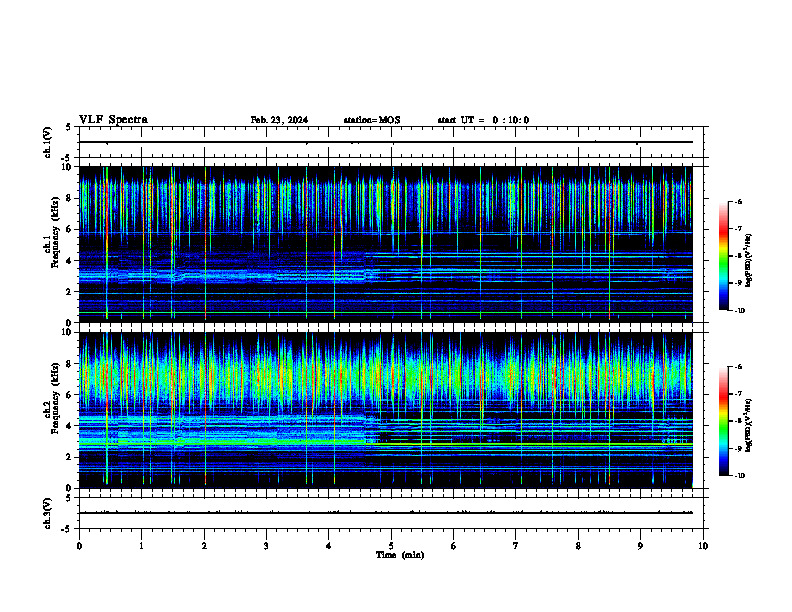Click the "ch.3(V)" waveform axis label
This screenshot has height=612, width=792.
[48, 513]
